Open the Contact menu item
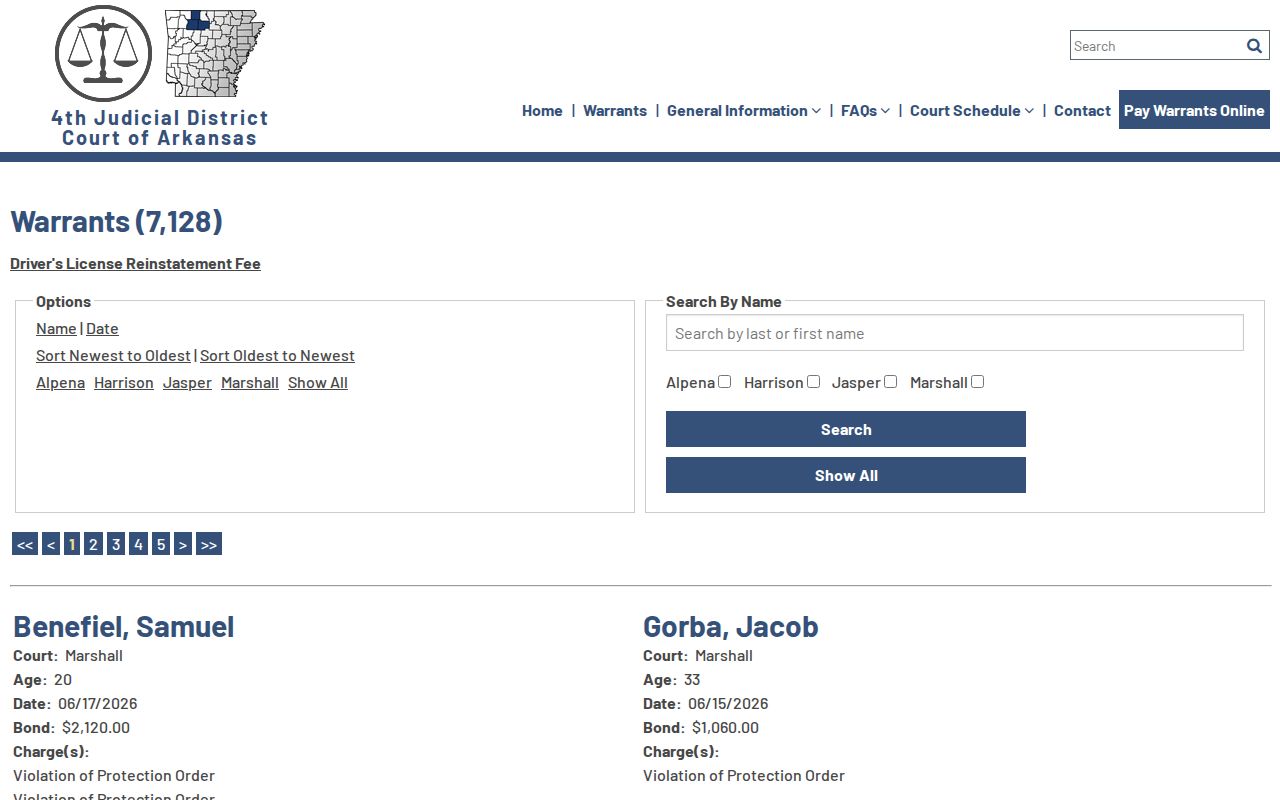This screenshot has height=800, width=1280. click(x=1082, y=111)
